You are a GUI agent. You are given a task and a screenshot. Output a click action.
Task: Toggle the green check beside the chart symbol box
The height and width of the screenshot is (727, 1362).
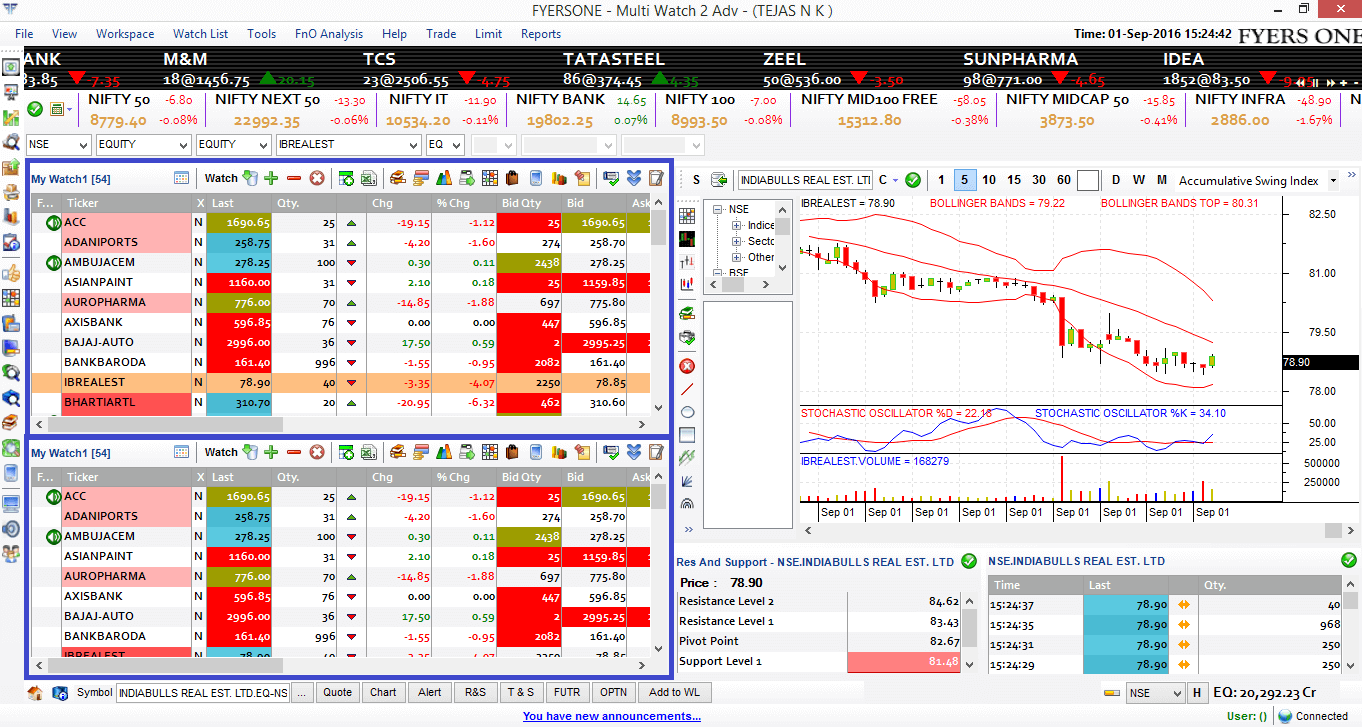coord(911,180)
